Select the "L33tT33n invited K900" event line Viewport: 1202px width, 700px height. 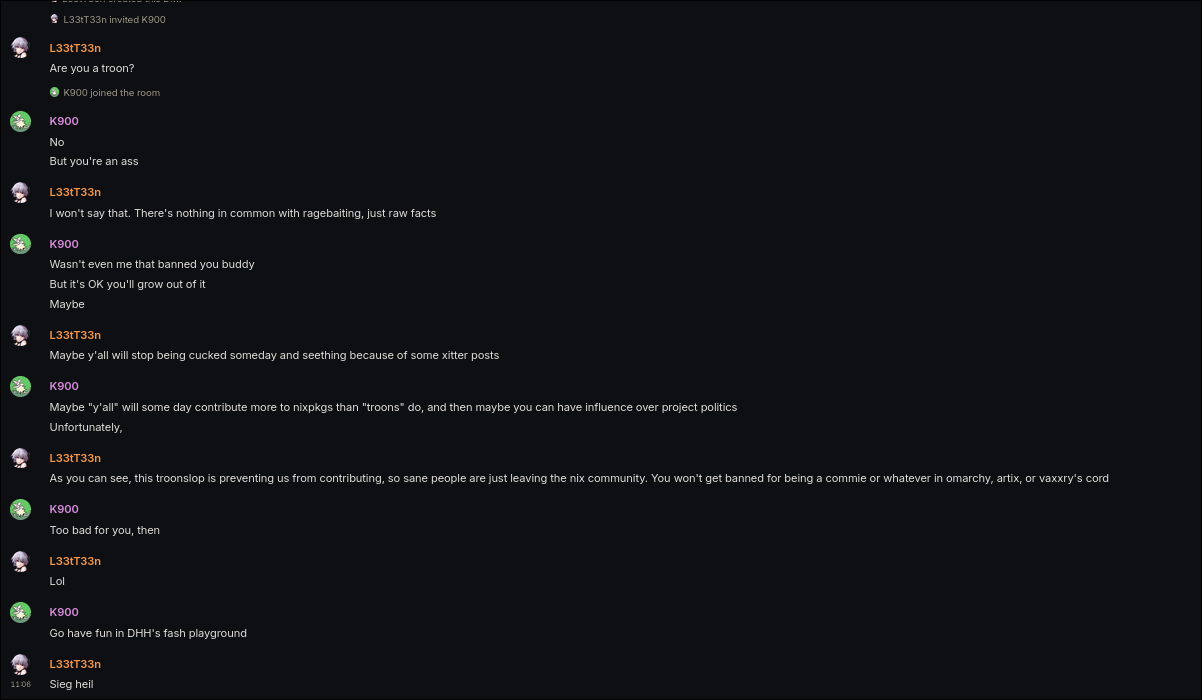point(114,20)
